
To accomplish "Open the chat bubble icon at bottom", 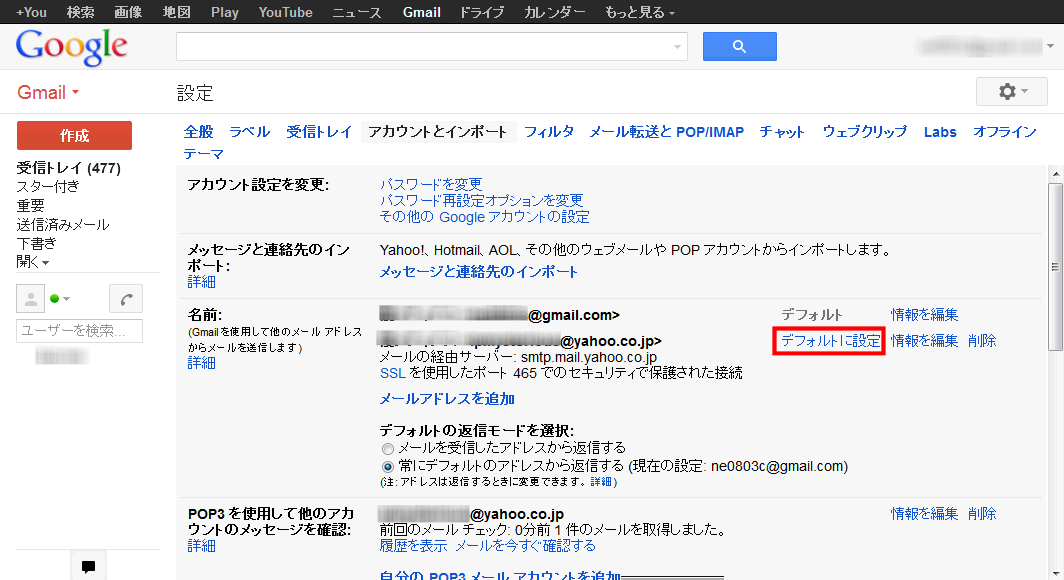I will click(88, 566).
